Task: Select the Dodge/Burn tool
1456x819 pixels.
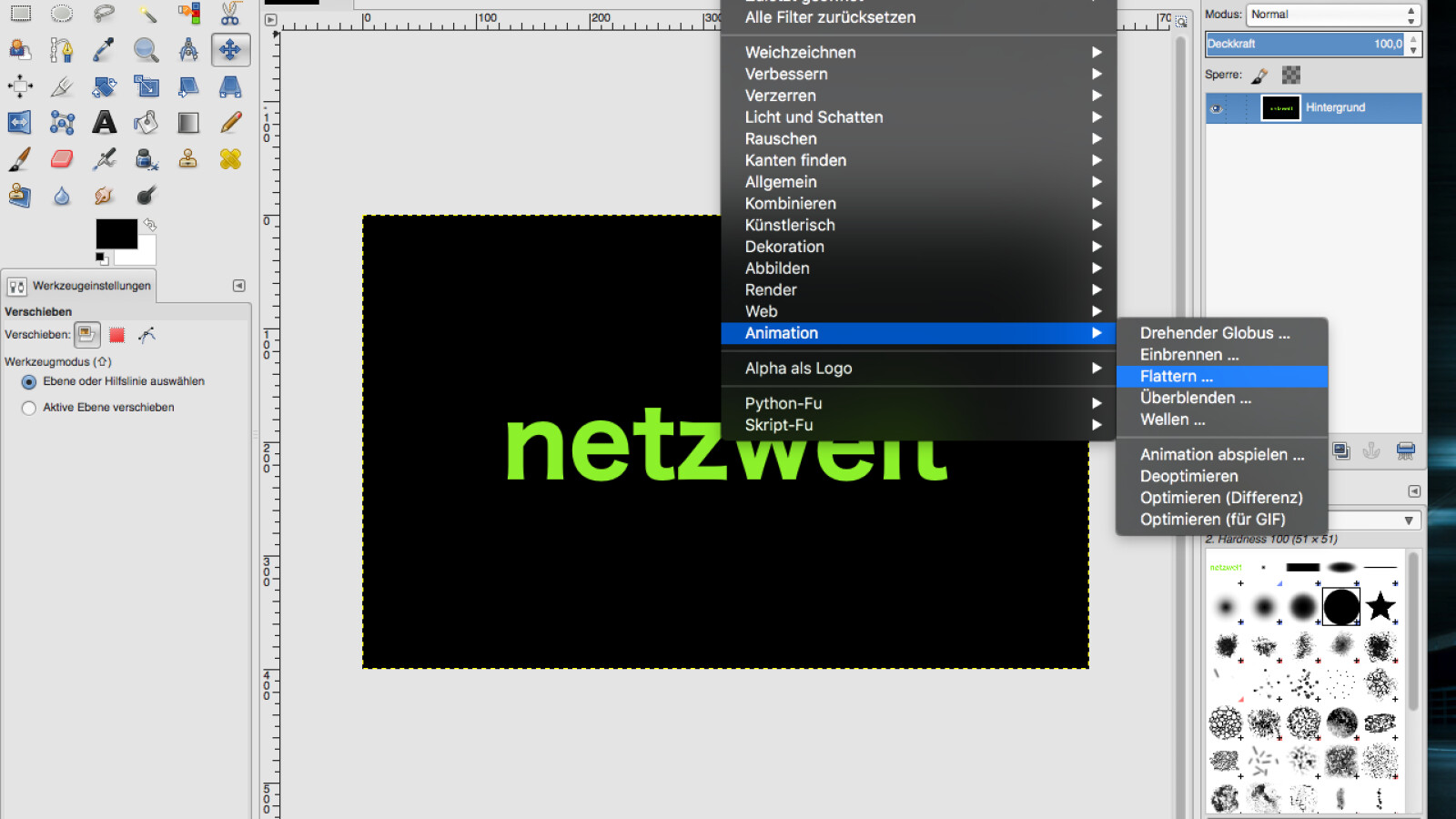Action: point(147,195)
